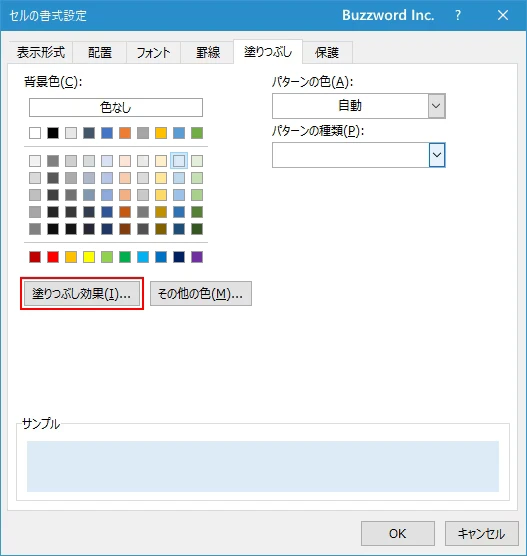This screenshot has height=556, width=527.
Task: Select the green standard color swatch
Action: click(x=125, y=257)
